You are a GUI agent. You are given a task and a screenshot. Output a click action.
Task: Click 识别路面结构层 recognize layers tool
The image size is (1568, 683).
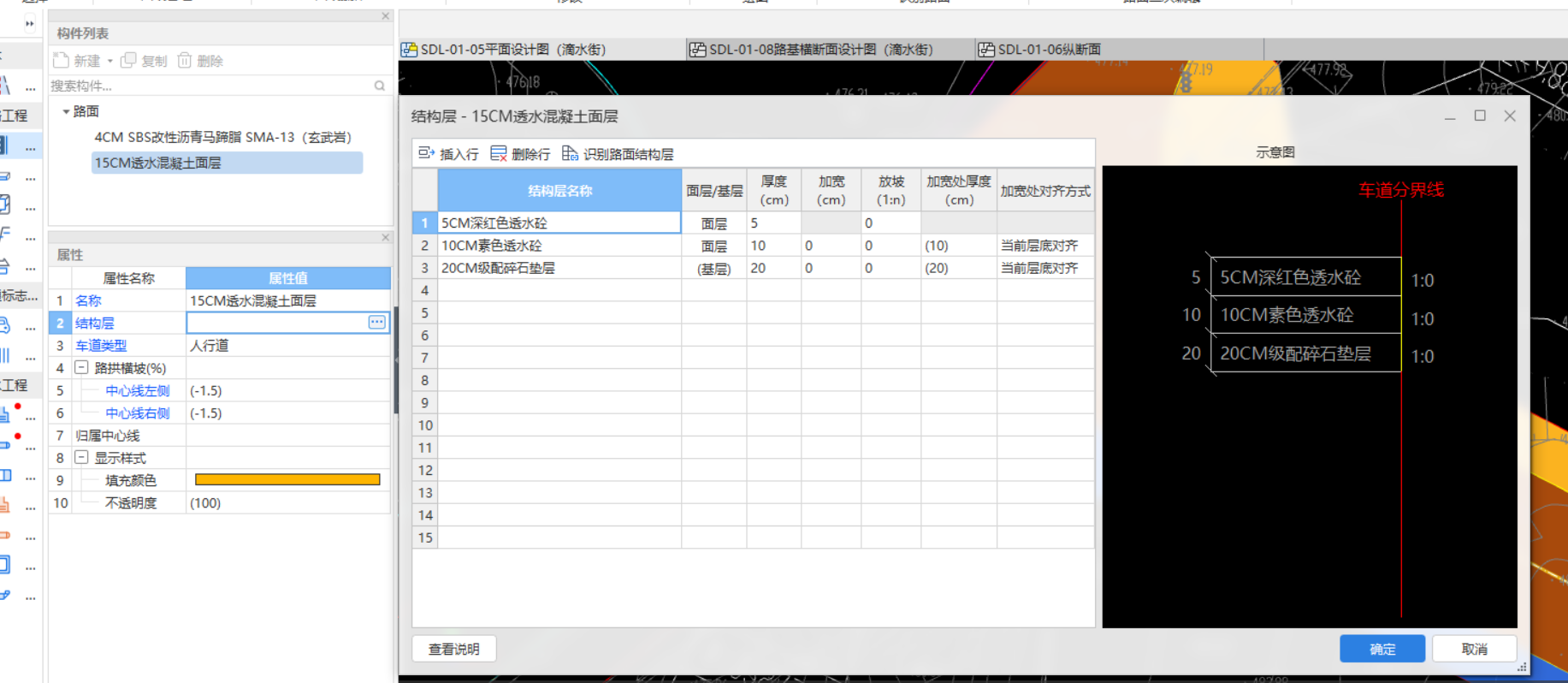coord(618,154)
